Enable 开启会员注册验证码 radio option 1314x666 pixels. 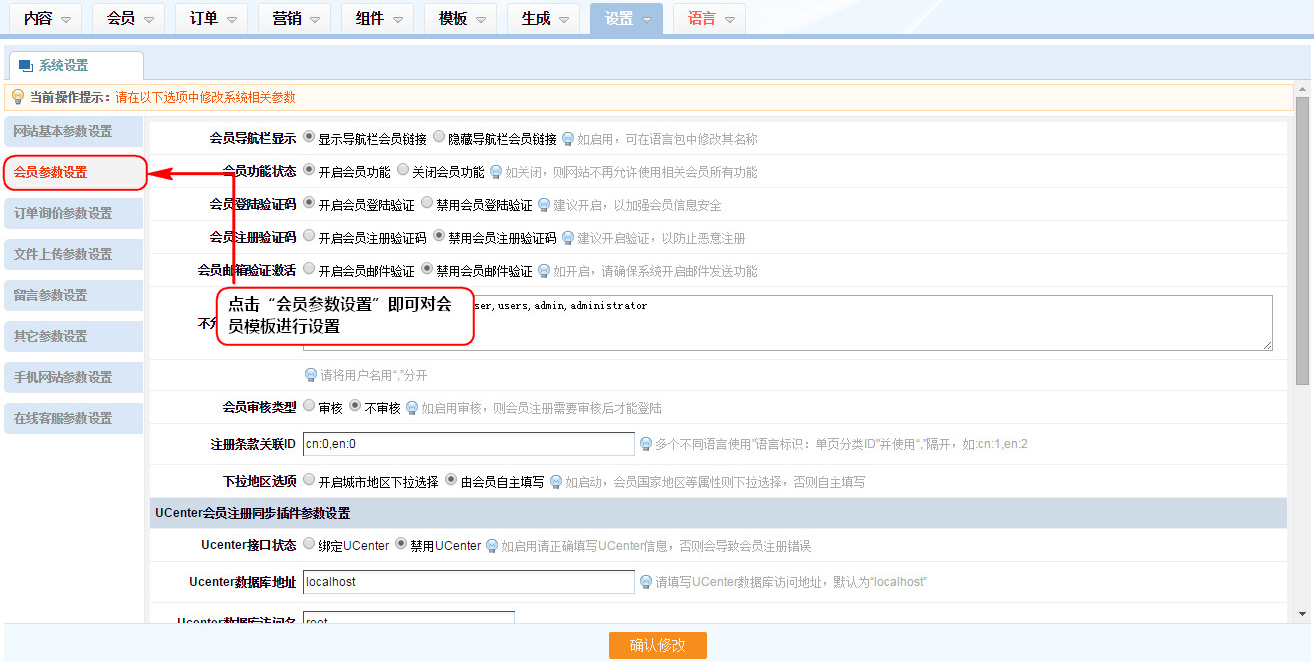(309, 237)
